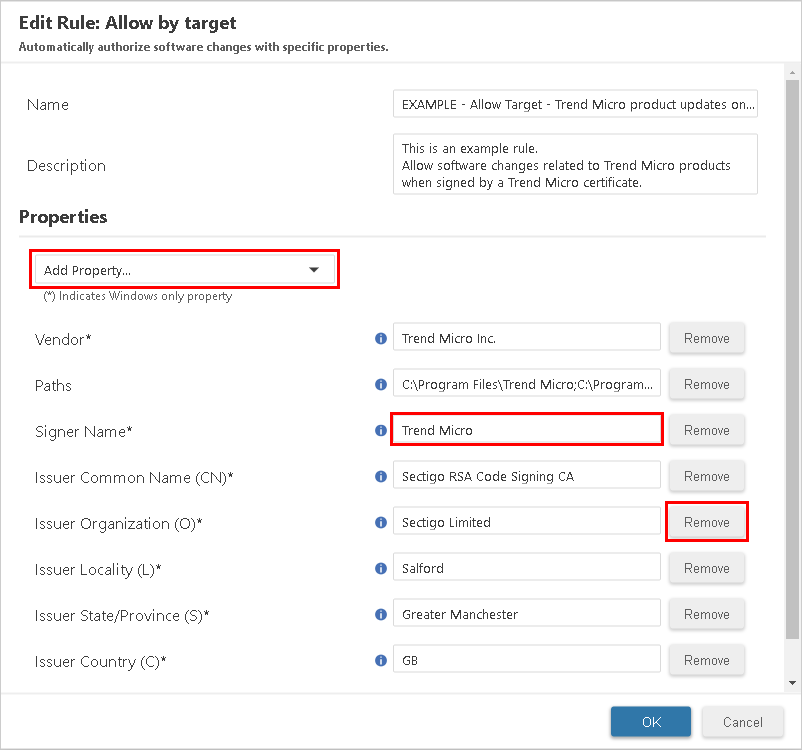Remove the Issuer Locality property
The image size is (802, 750).
coord(706,568)
